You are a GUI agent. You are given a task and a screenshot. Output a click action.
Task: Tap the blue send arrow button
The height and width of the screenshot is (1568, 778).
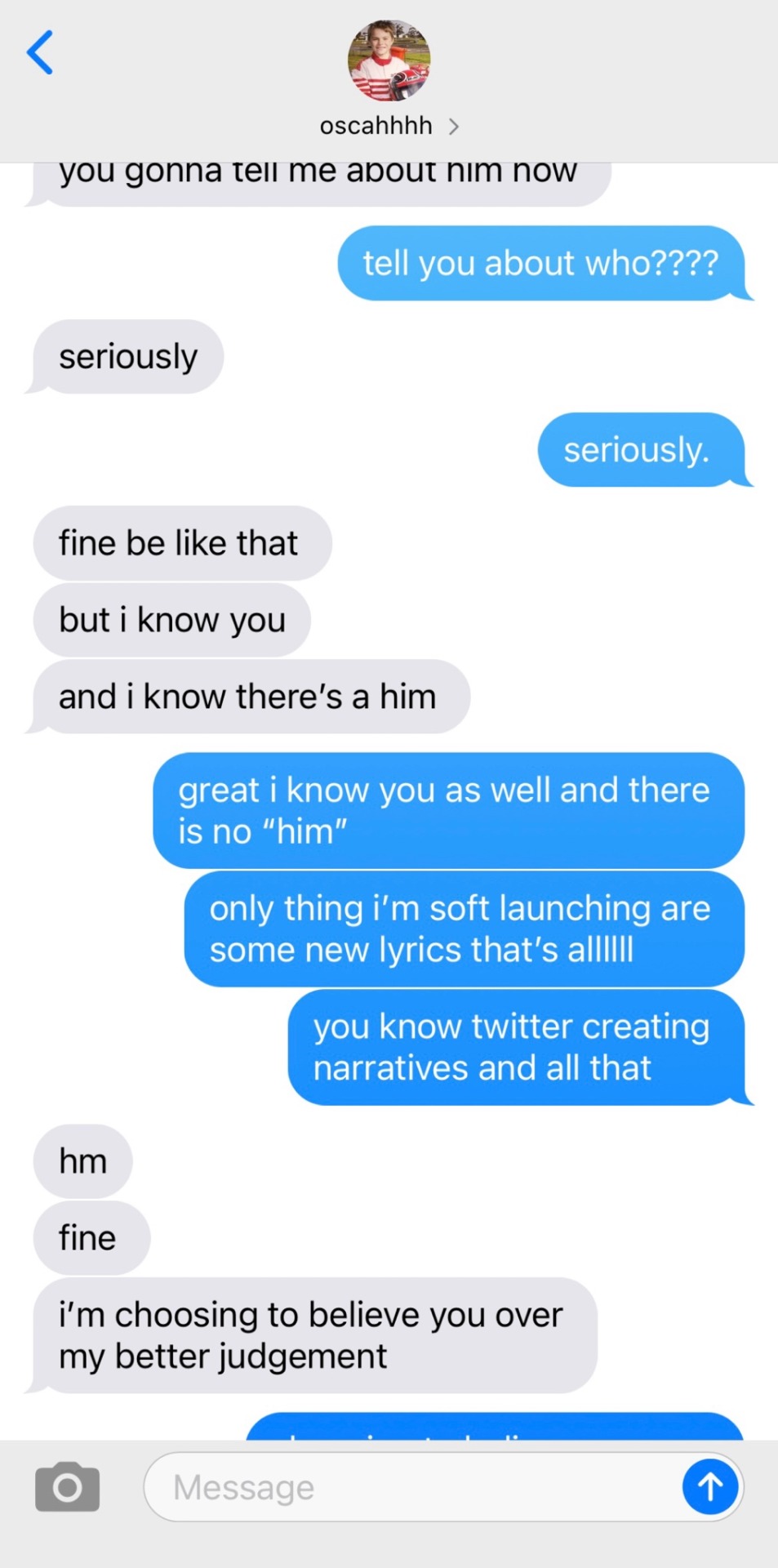click(x=710, y=1486)
